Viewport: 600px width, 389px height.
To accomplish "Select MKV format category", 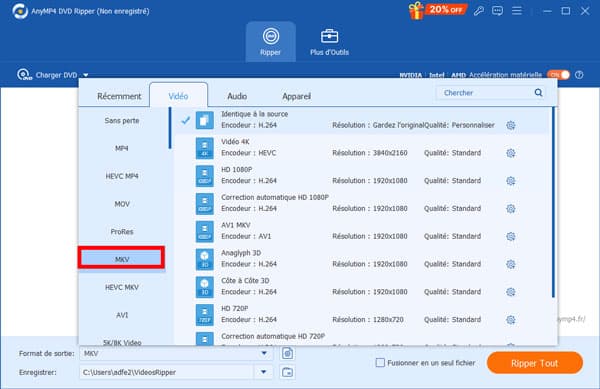I will coord(122,259).
